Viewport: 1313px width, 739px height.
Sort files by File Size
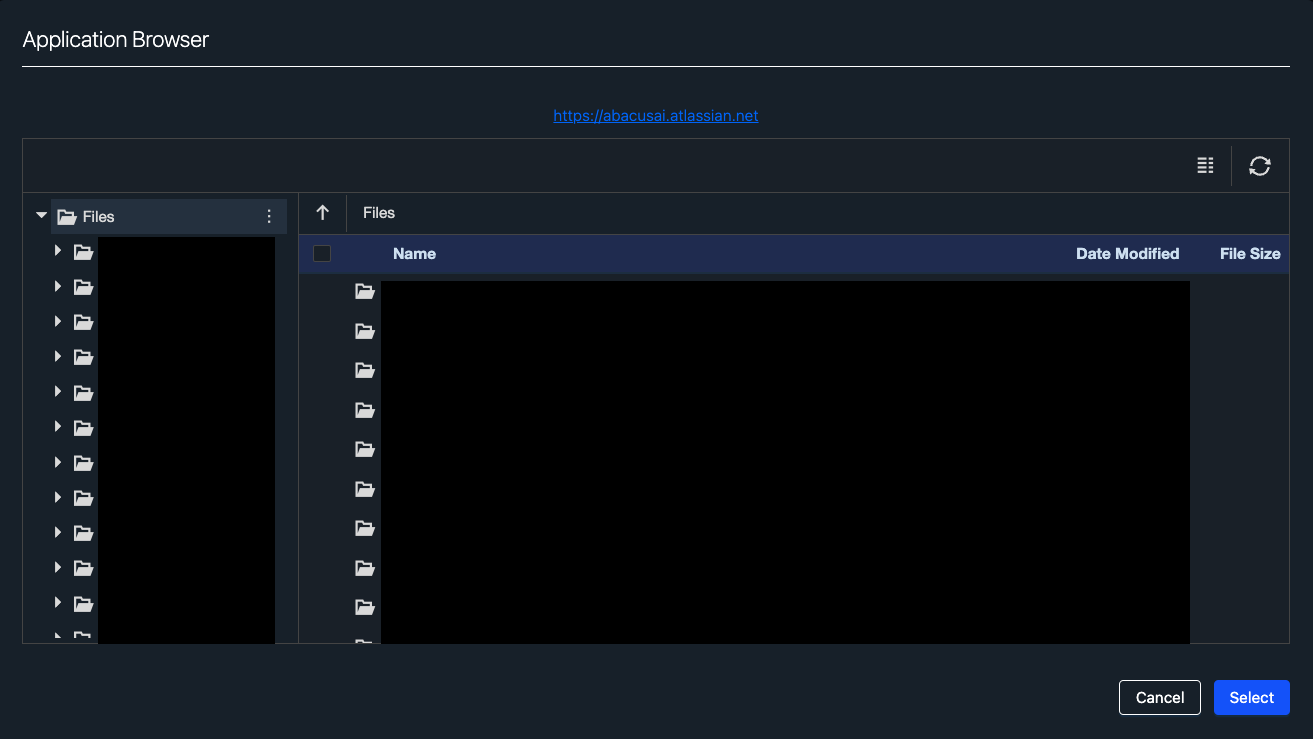[x=1249, y=253]
